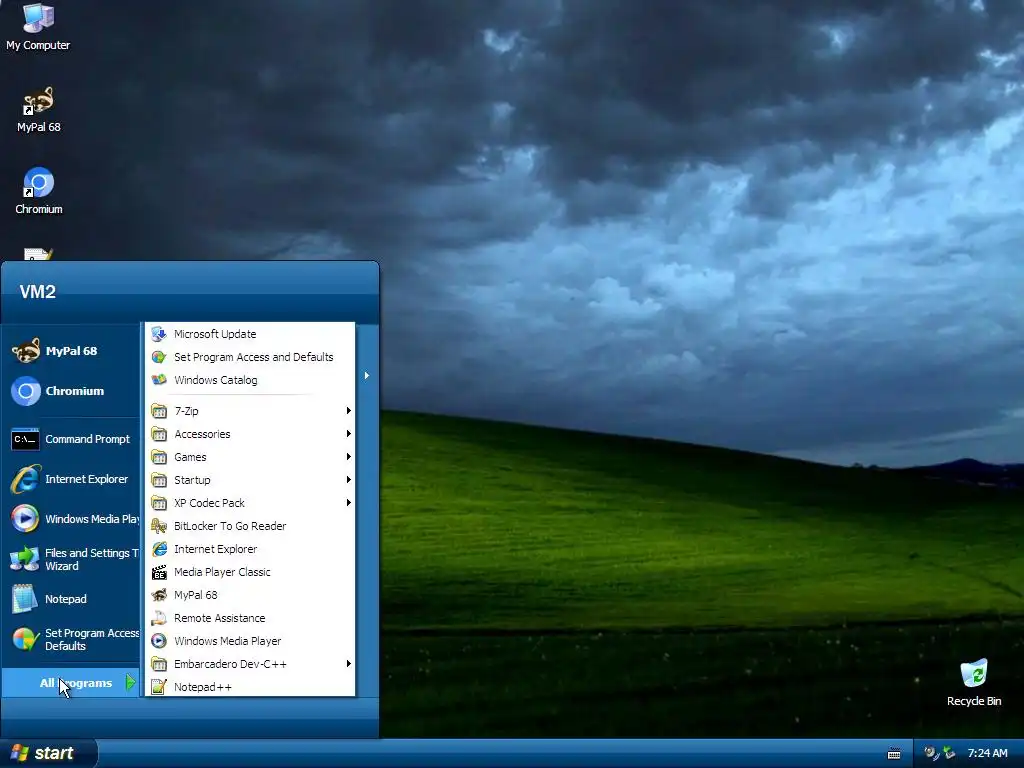Launch Notepad++ from All Programs
Image resolution: width=1024 pixels, height=768 pixels.
point(250,687)
